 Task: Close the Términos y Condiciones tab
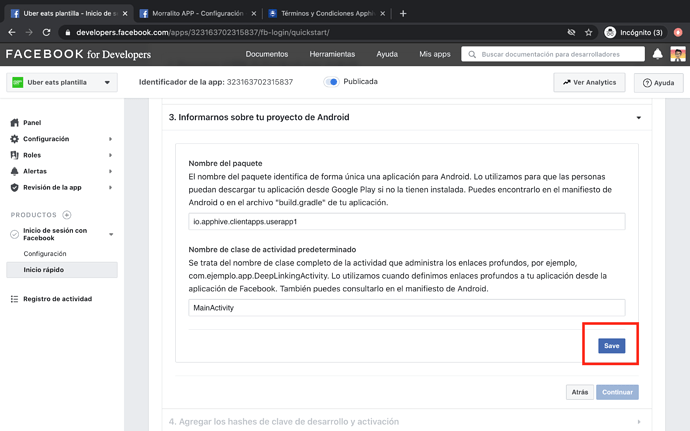383,14
